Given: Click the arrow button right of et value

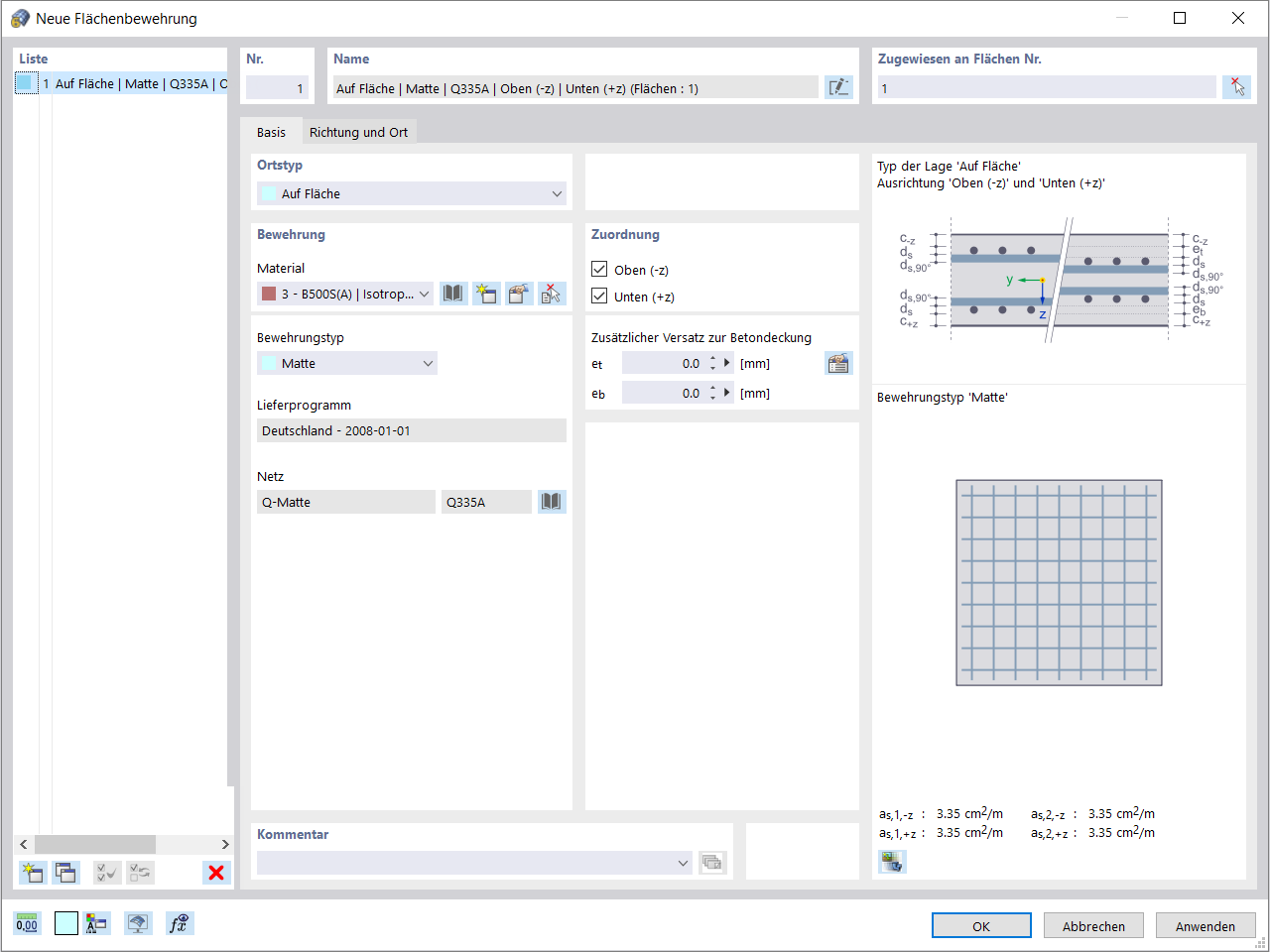Looking at the screenshot, I should pyautogui.click(x=727, y=363).
